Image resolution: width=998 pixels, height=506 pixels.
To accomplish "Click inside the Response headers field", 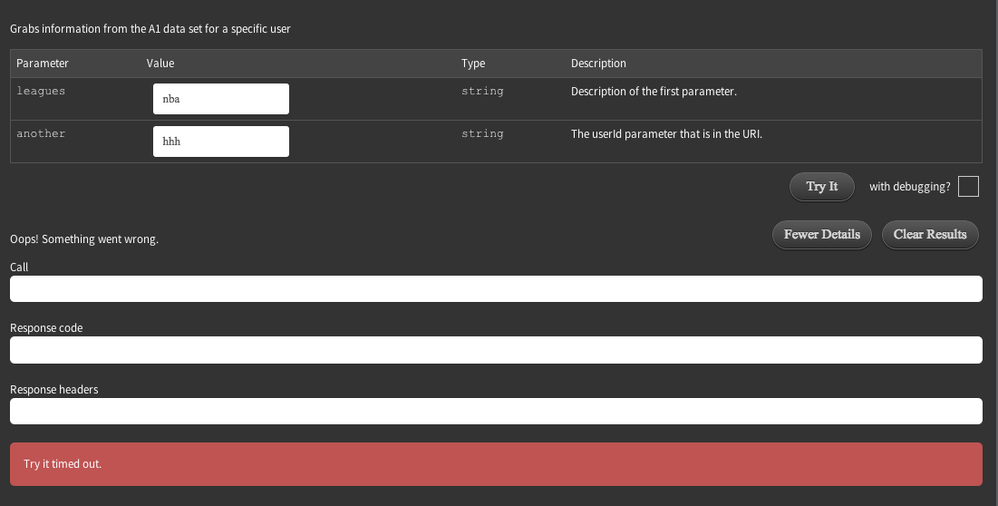I will (x=496, y=411).
